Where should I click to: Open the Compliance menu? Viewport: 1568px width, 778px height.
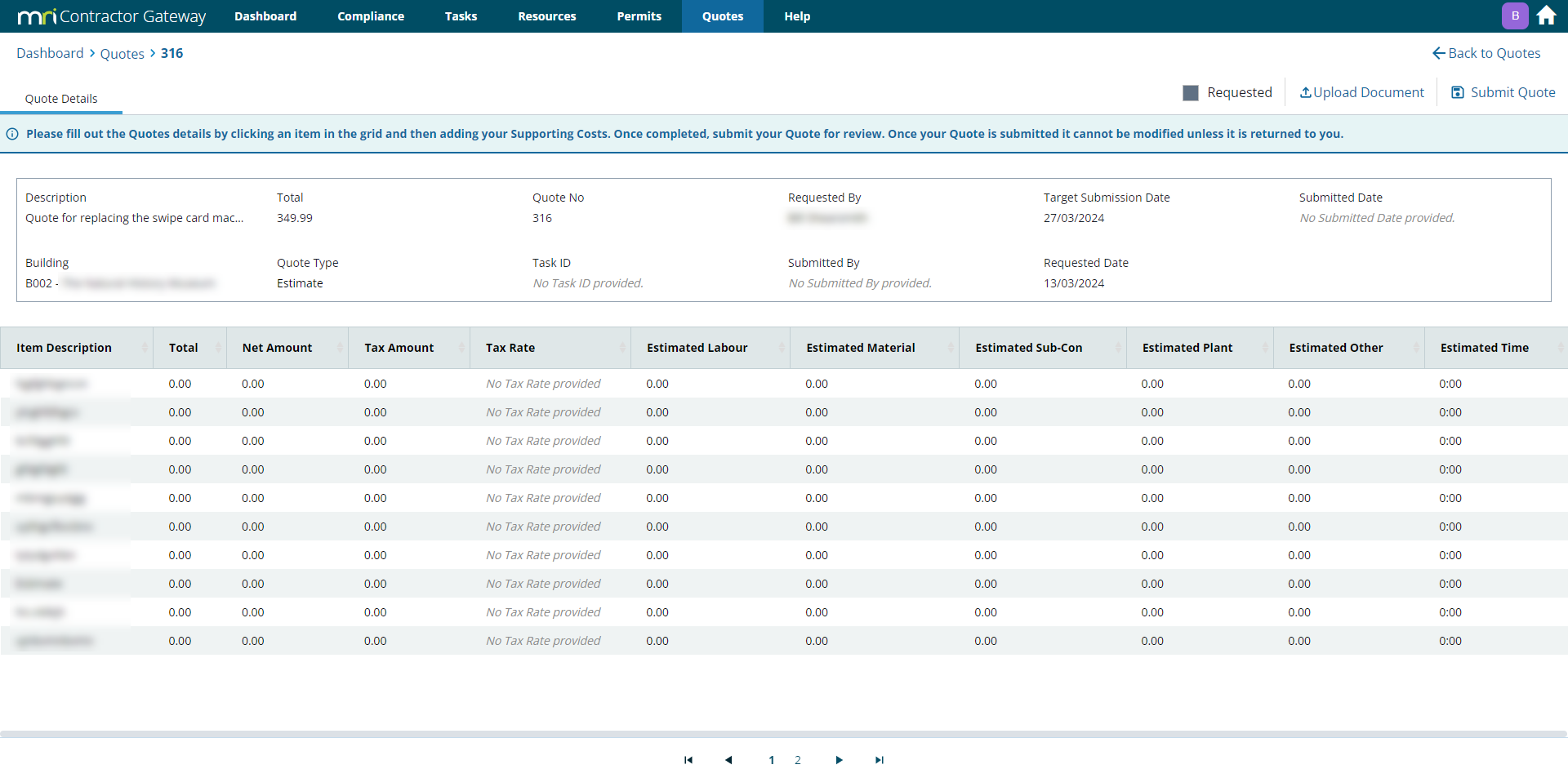(x=371, y=16)
